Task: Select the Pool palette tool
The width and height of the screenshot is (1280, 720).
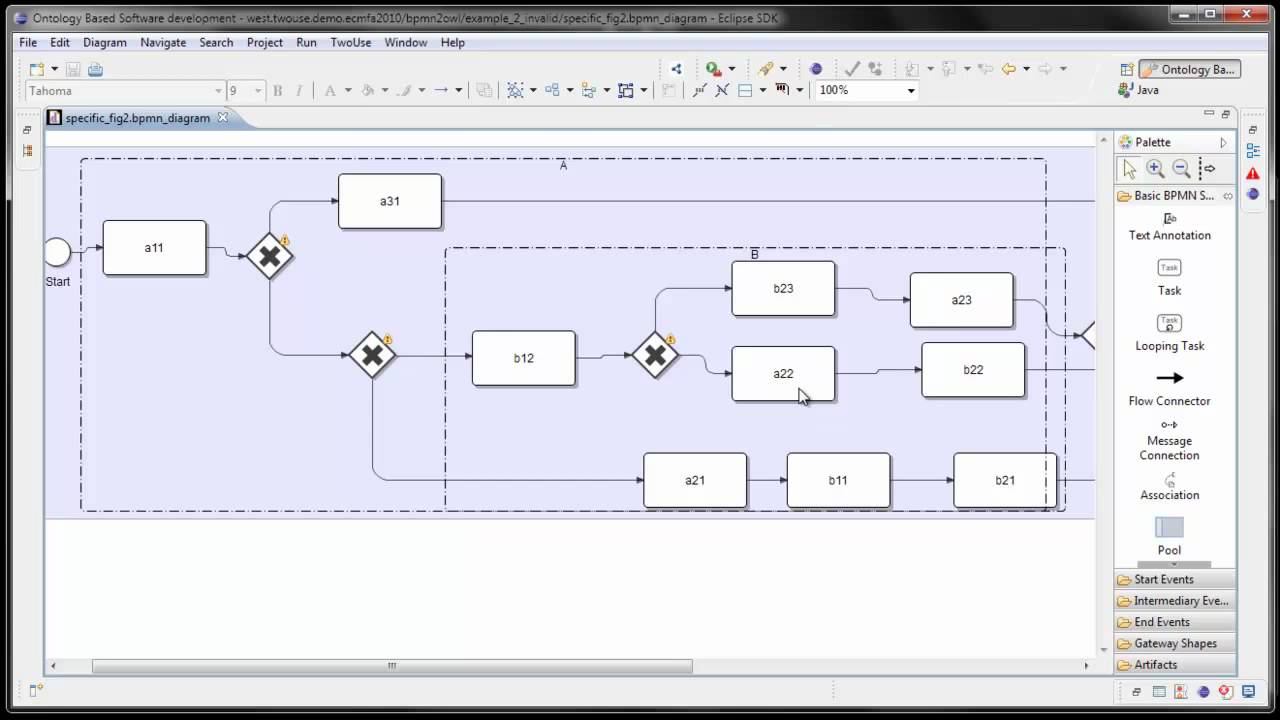Action: click(x=1169, y=537)
